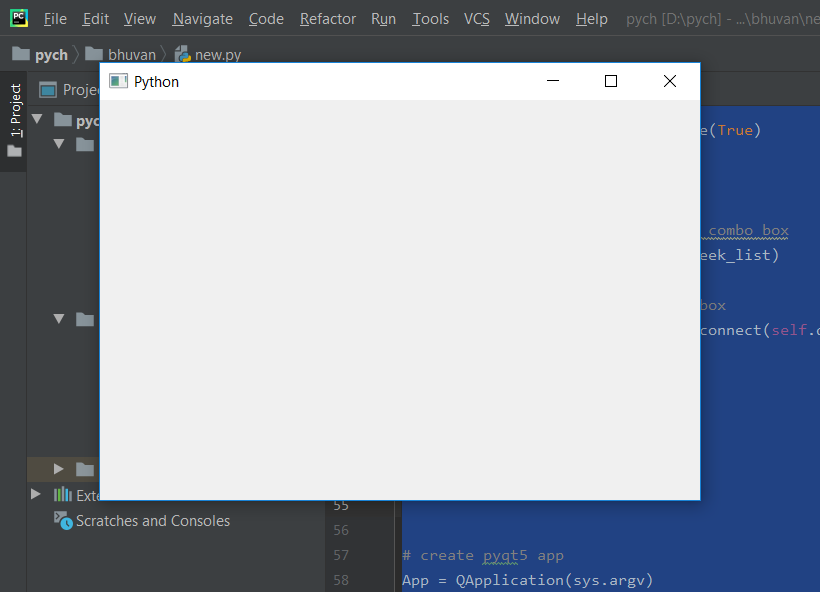This screenshot has height=592, width=820.
Task: Click the Python window title icon
Action: [118, 81]
